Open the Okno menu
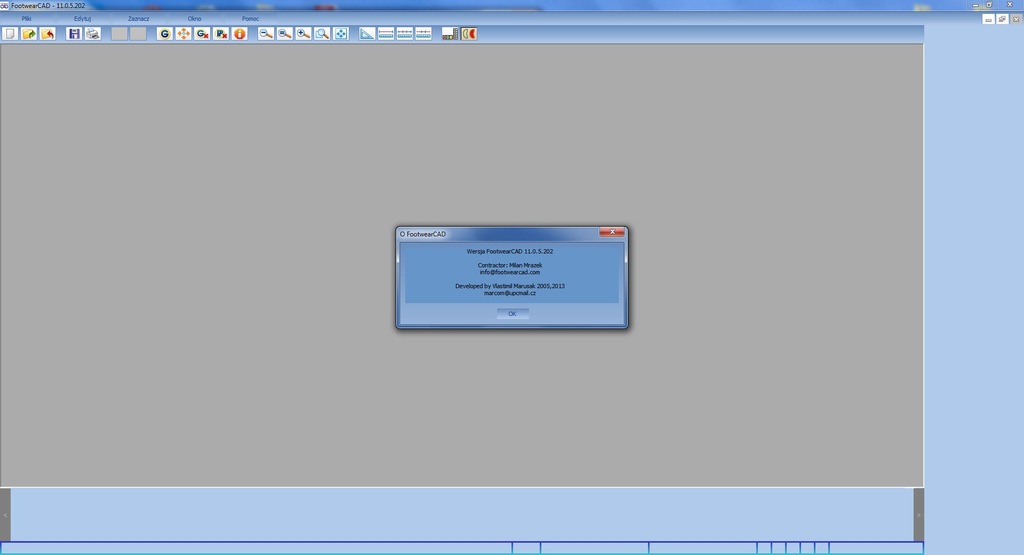Viewport: 1024px width, 555px height. pyautogui.click(x=195, y=19)
